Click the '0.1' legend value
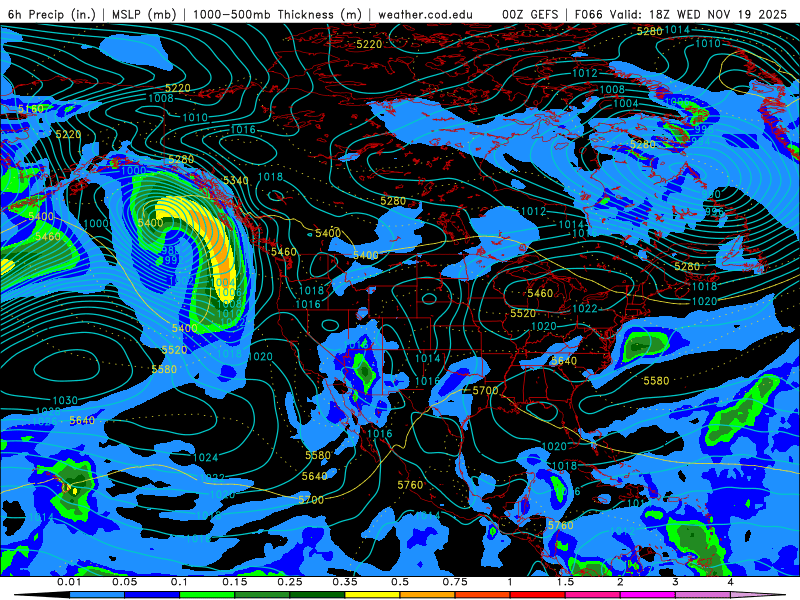The image size is (800, 600). coord(179,582)
